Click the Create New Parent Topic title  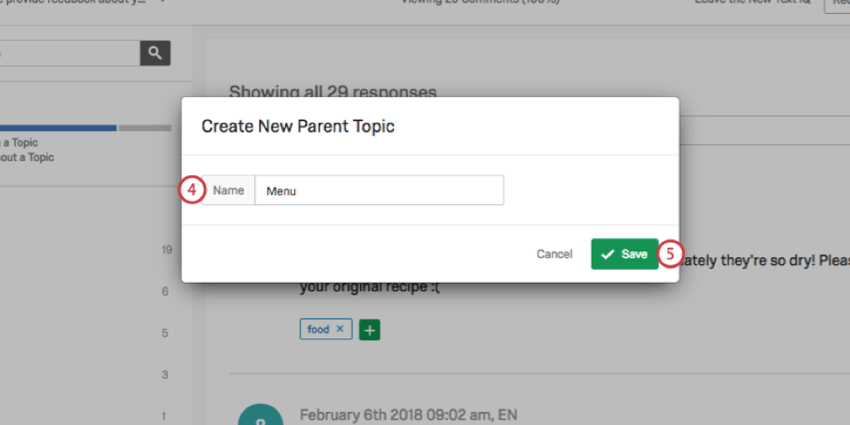(298, 126)
